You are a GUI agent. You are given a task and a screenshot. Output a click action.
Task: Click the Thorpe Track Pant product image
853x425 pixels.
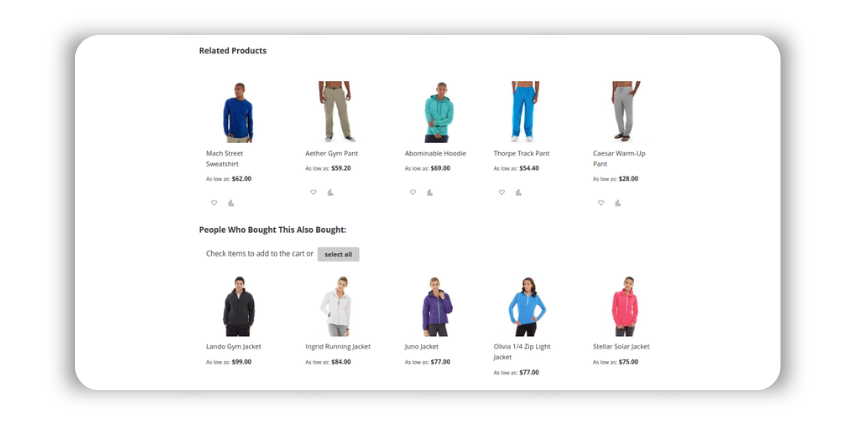pyautogui.click(x=525, y=112)
